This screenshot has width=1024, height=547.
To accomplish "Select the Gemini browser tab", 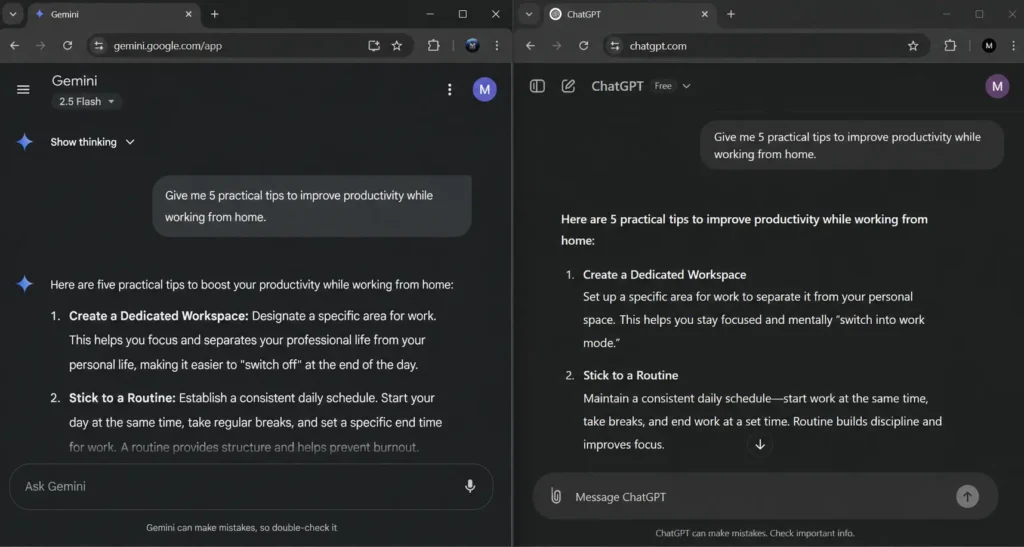I will (114, 14).
